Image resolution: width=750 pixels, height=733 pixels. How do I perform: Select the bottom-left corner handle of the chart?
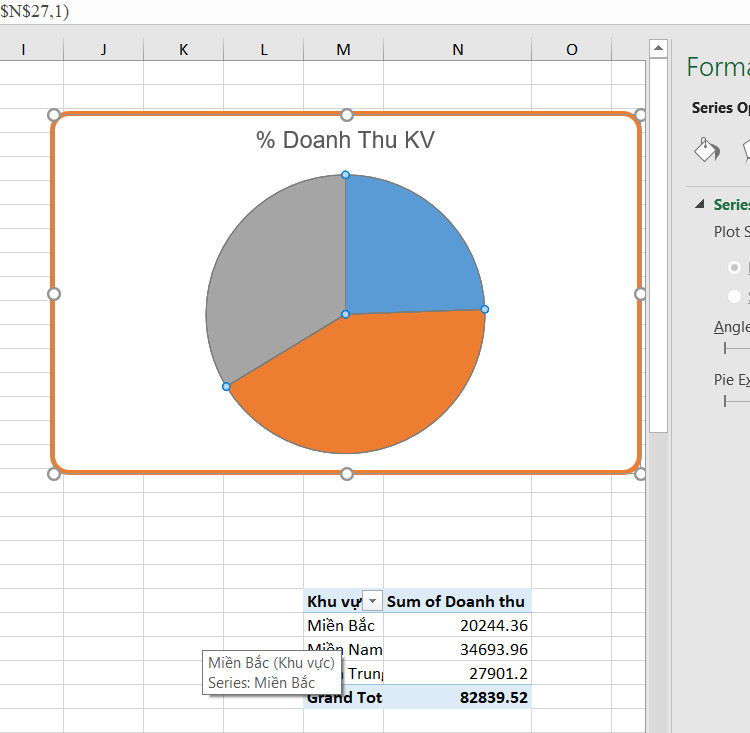54,474
